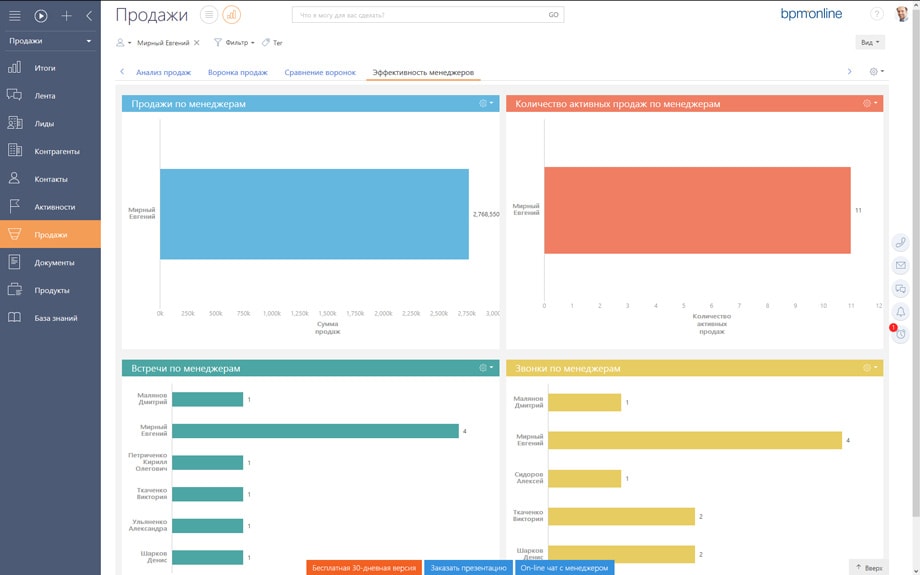Click the Петриченко Кирилл Олегович label

pyautogui.click(x=148, y=462)
